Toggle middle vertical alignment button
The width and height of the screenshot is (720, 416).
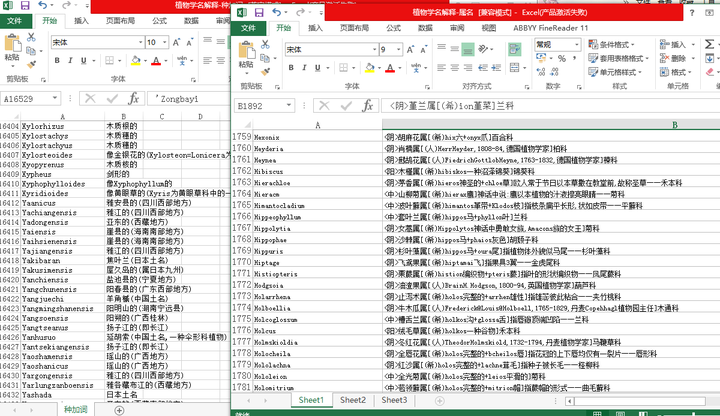tap(455, 49)
